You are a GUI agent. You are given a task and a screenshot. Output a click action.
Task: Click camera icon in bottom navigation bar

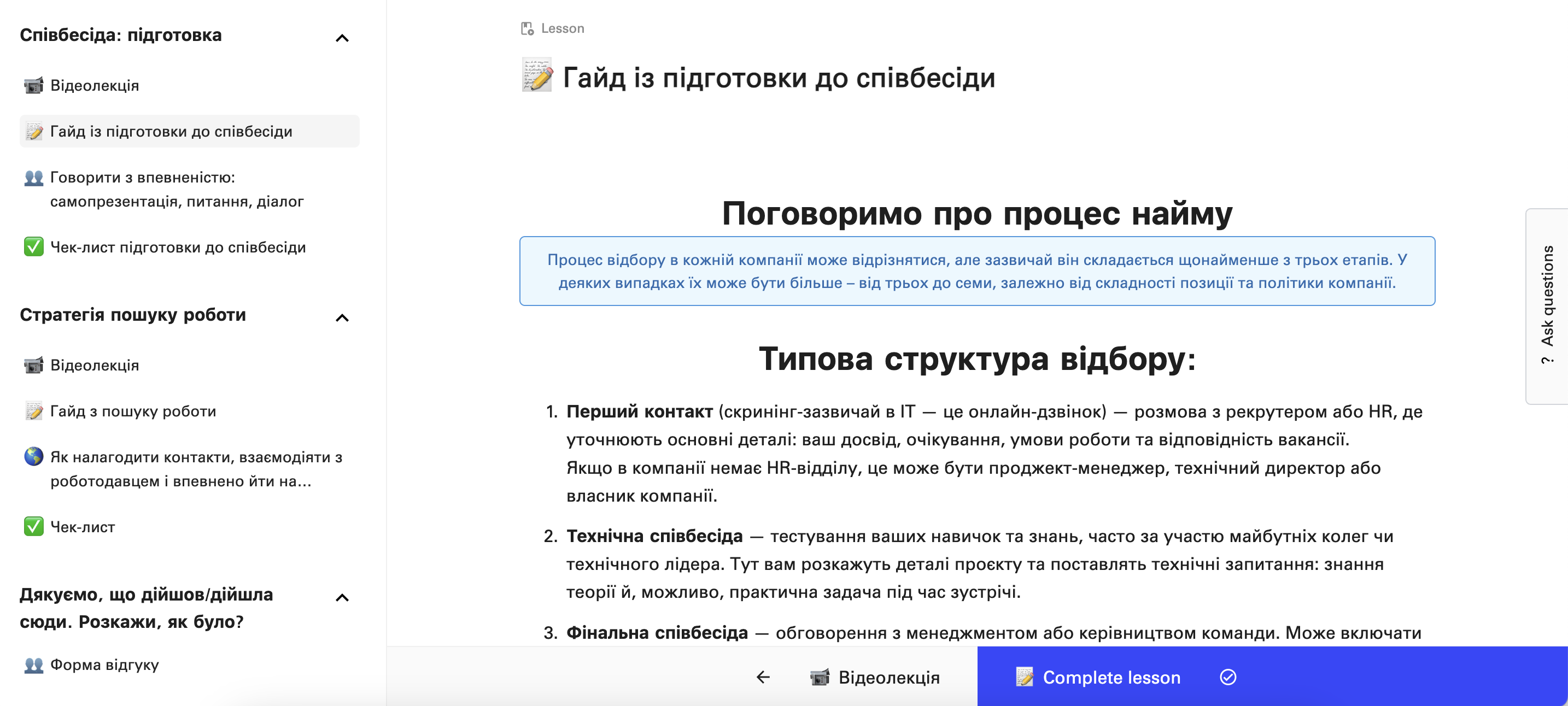coord(820,677)
